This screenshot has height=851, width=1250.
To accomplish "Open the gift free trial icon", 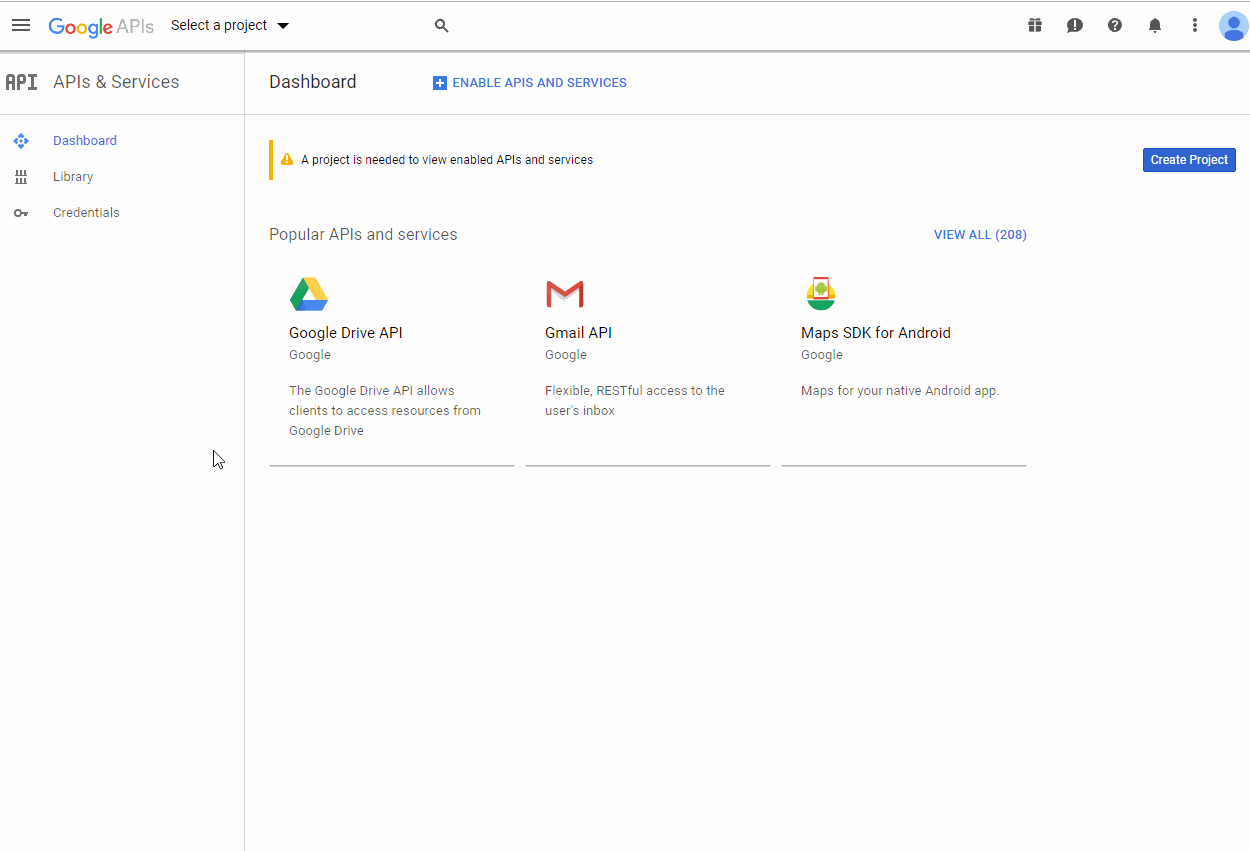I will click(1035, 26).
